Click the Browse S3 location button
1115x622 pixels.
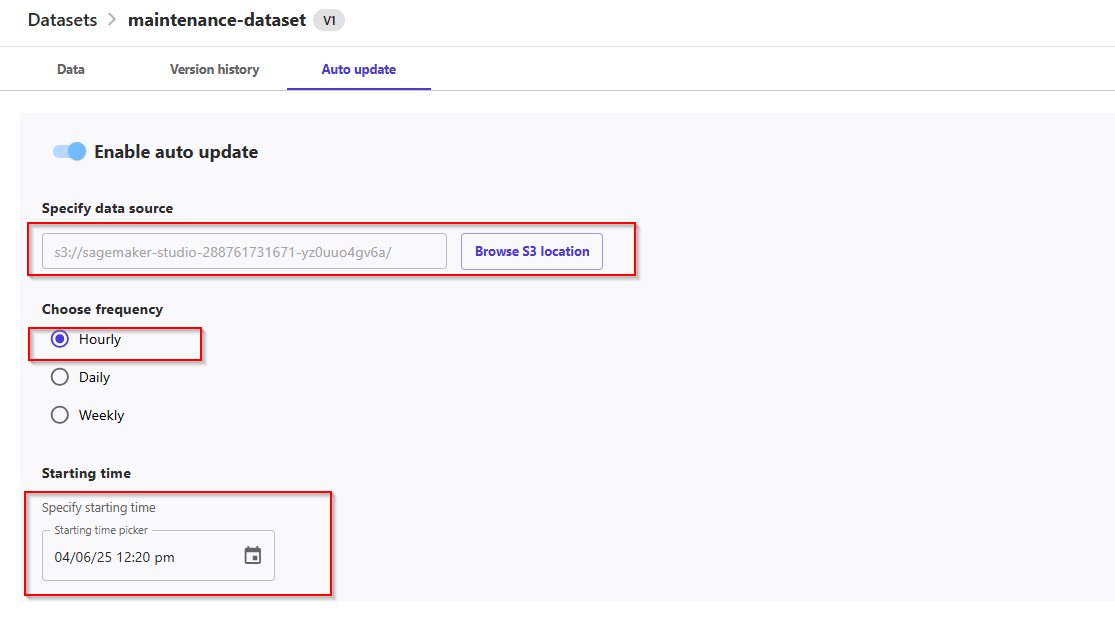point(532,252)
